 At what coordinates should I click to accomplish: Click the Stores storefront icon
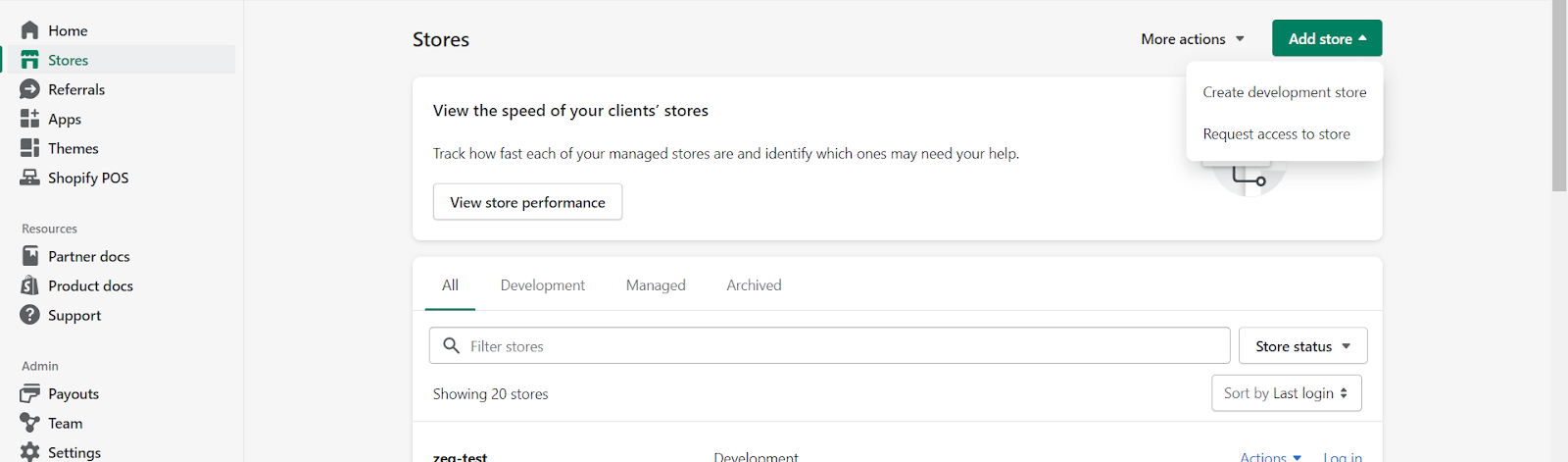coord(29,60)
